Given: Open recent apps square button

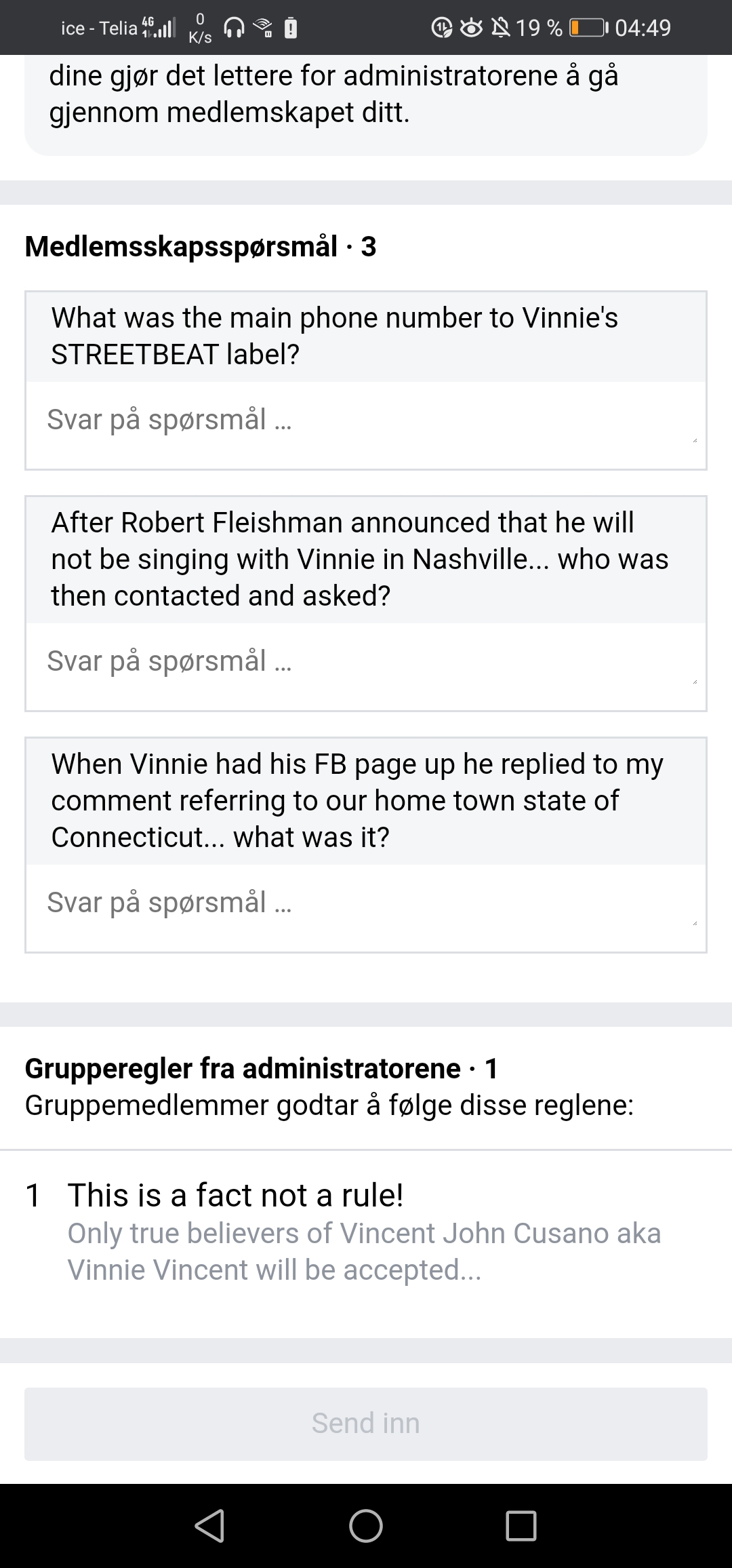Looking at the screenshot, I should (x=521, y=1526).
